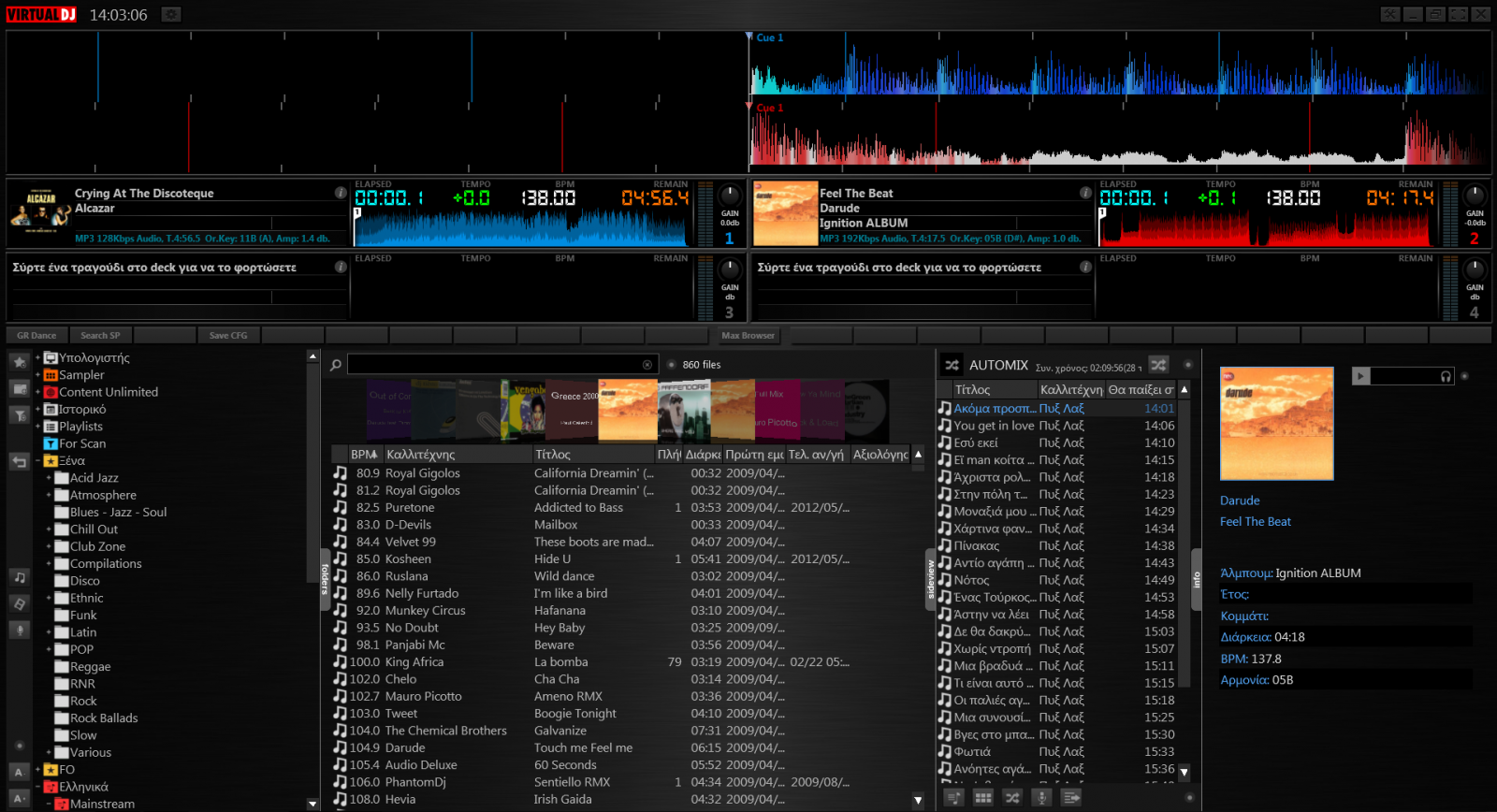Click the headphones icon in the prelisten player
The height and width of the screenshot is (812, 1497).
tap(1446, 376)
